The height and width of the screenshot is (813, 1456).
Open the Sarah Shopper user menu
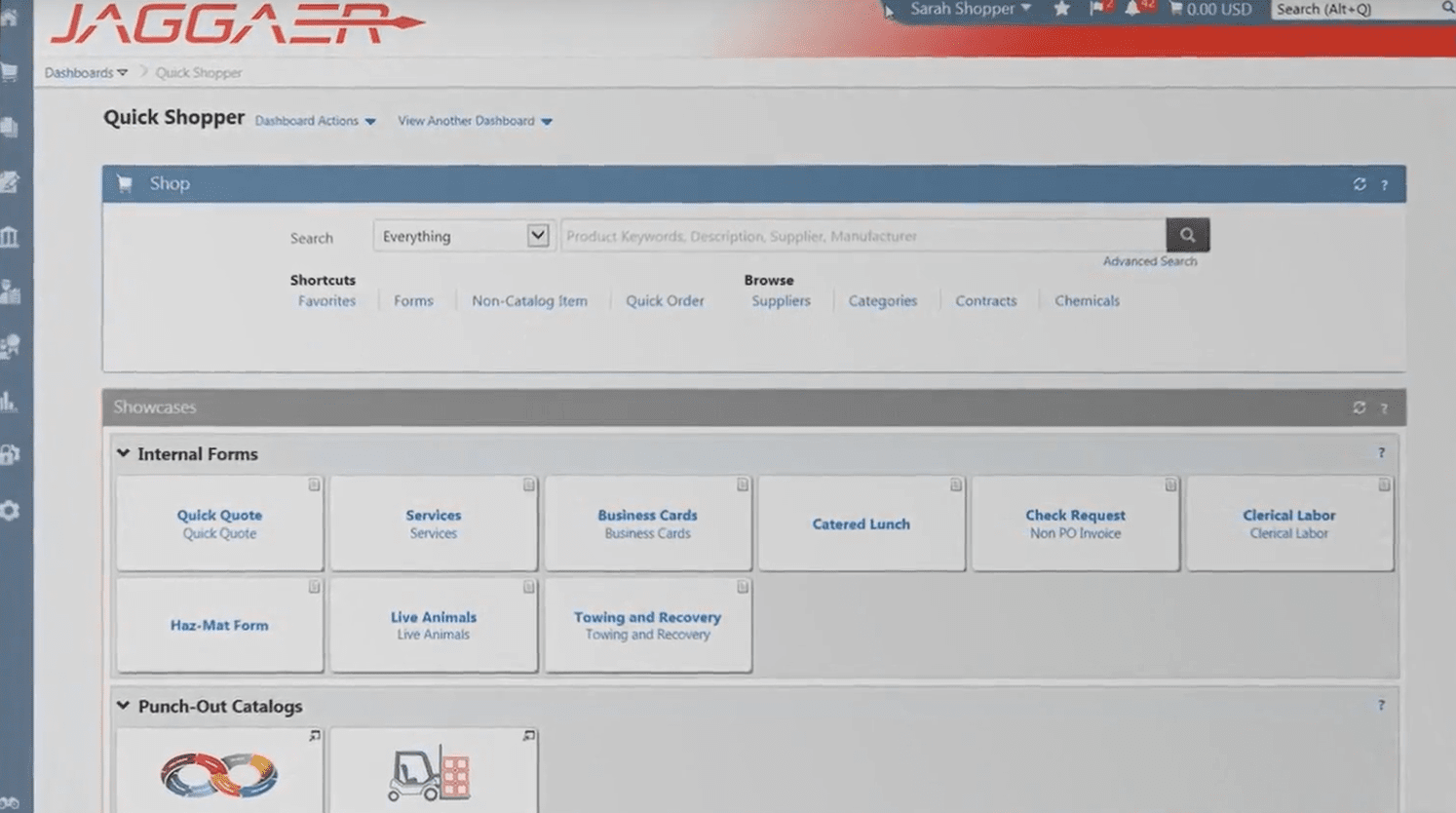pyautogui.click(x=970, y=9)
